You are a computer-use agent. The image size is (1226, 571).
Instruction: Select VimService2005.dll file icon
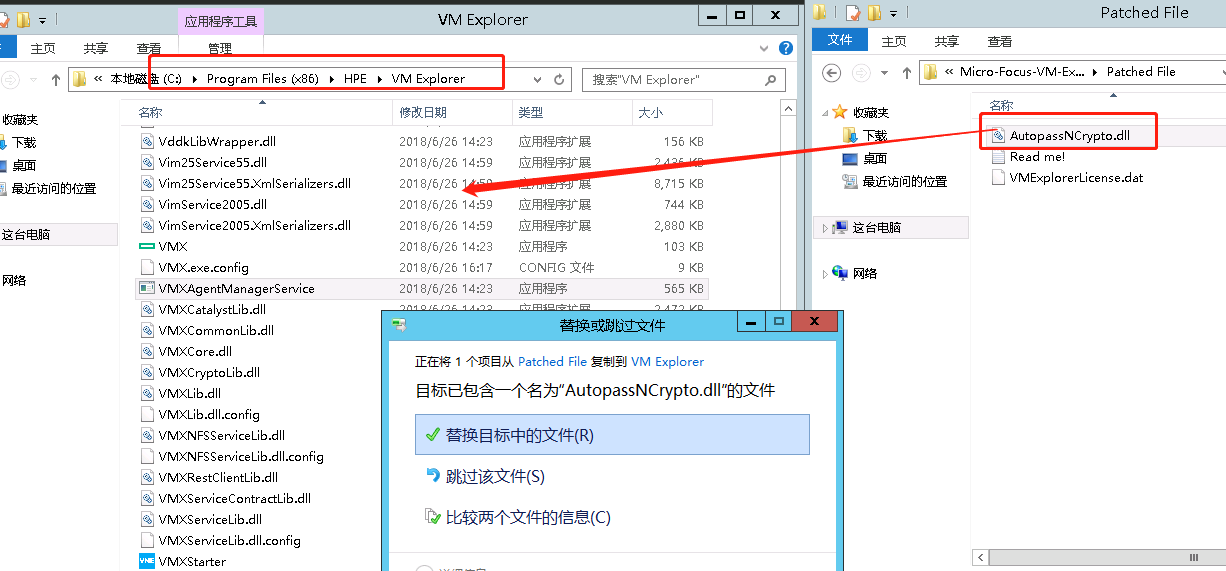click(147, 205)
